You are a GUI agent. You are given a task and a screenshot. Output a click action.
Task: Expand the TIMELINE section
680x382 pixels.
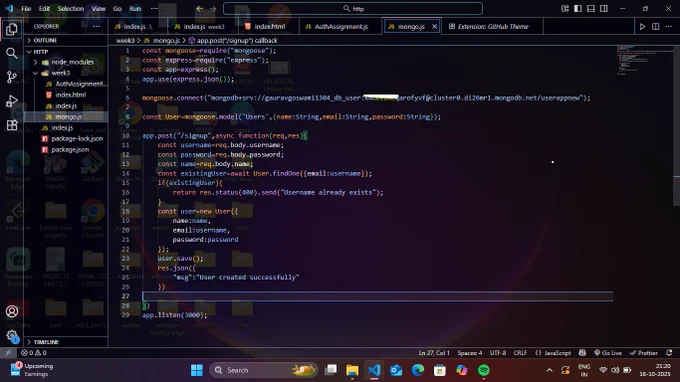click(x=66, y=342)
